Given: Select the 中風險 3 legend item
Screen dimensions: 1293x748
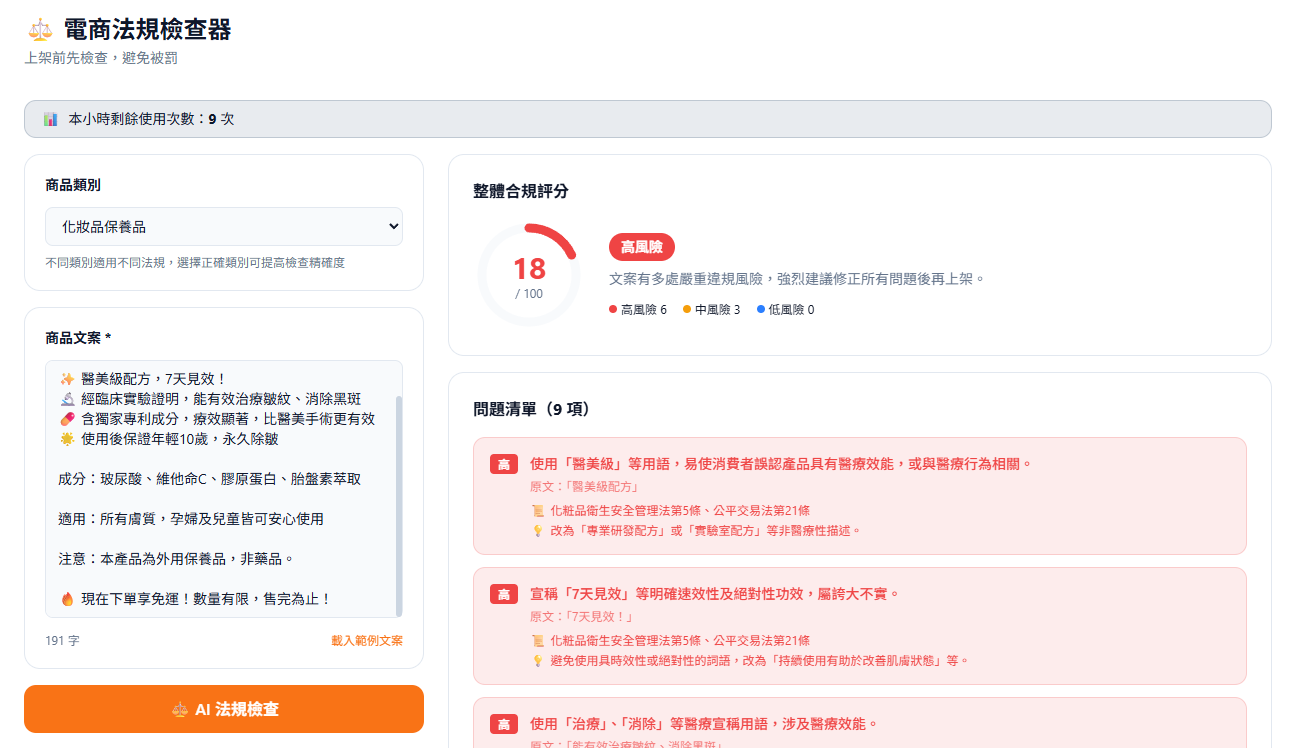Looking at the screenshot, I should coord(711,310).
